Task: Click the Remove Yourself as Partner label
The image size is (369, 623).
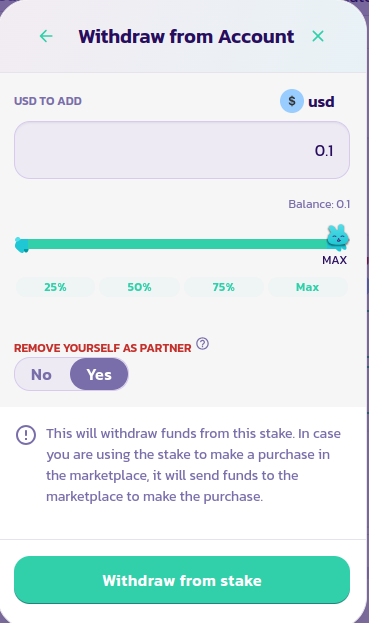Action: coord(102,348)
